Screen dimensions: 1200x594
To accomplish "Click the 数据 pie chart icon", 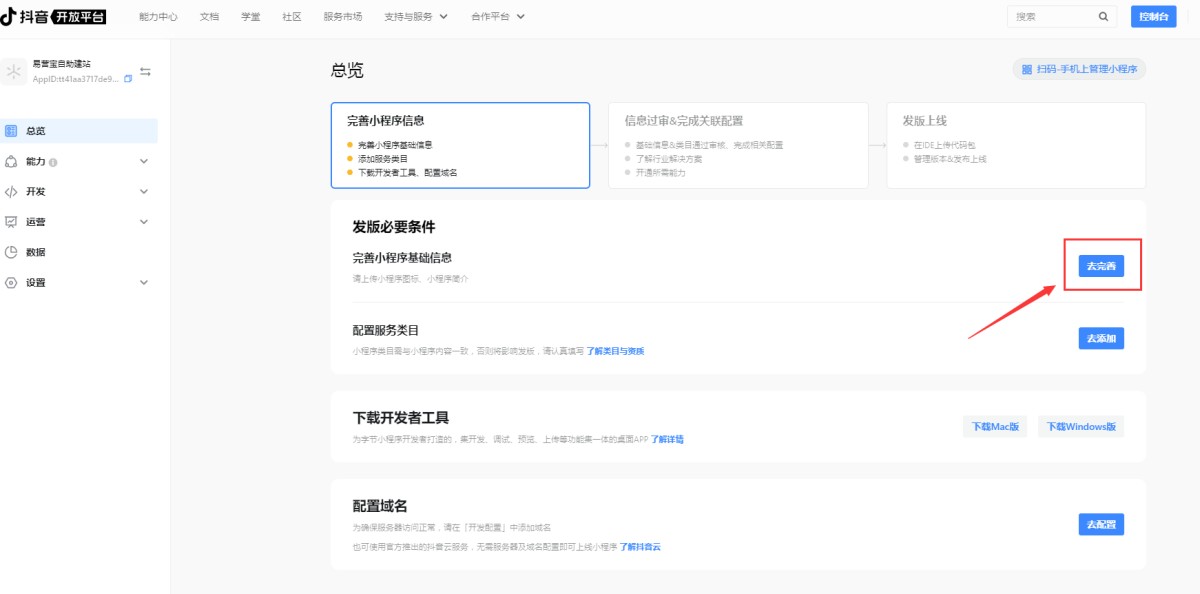I will click(11, 252).
